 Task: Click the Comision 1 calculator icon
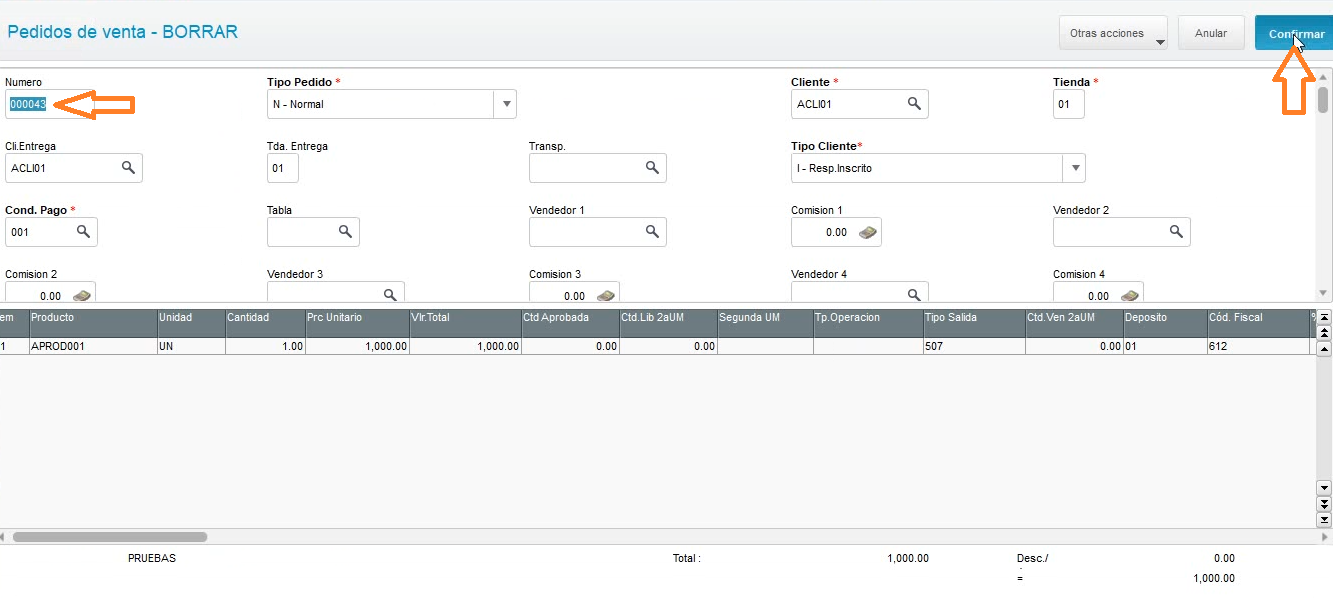(x=868, y=232)
